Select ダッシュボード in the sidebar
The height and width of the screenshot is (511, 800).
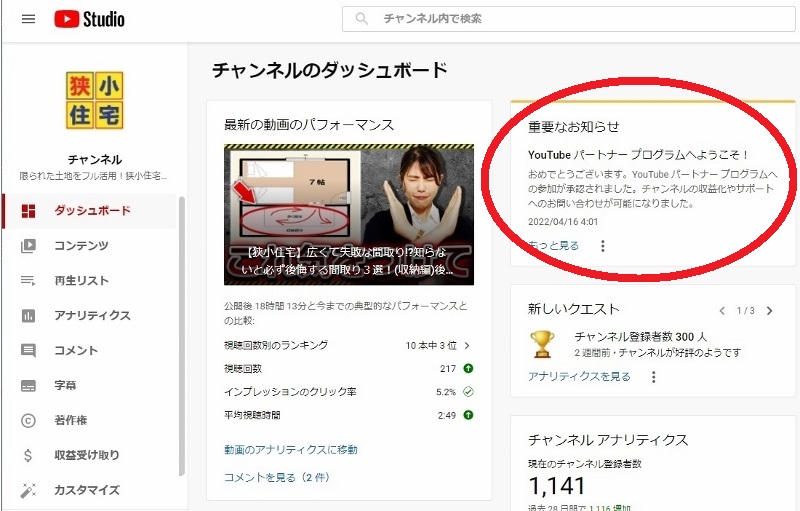(x=90, y=211)
